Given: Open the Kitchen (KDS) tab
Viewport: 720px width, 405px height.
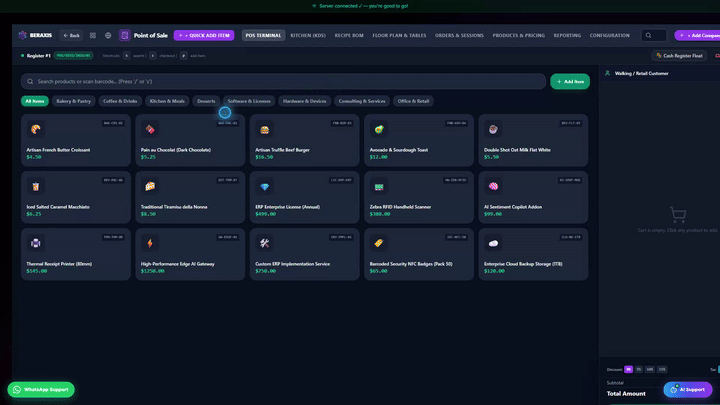Looking at the screenshot, I should click(308, 35).
